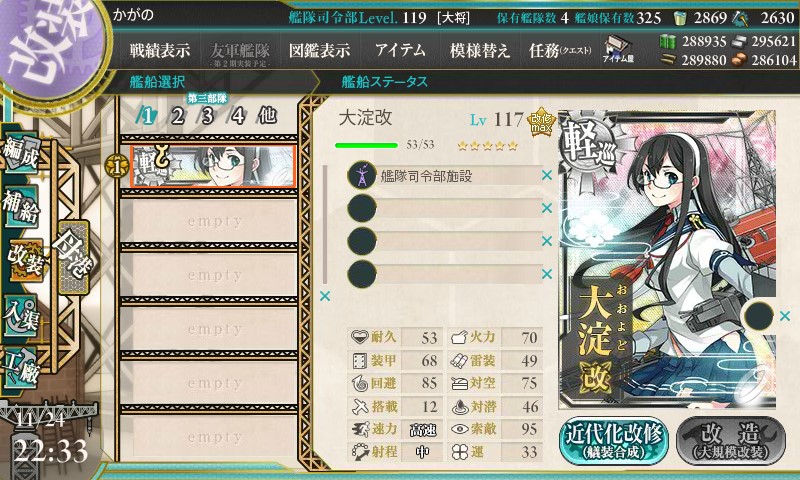This screenshot has height=480, width=800.
Task: Click the green HP bar 53/53
Action: click(x=366, y=145)
